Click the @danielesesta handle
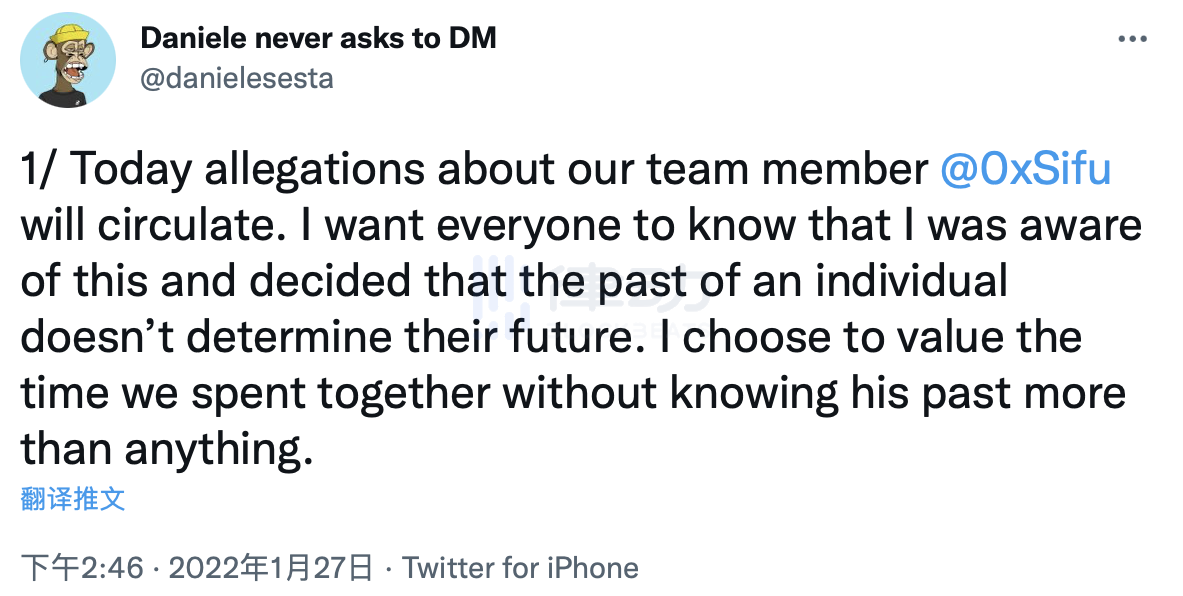Image resolution: width=1183 pixels, height=596 pixels. (236, 77)
